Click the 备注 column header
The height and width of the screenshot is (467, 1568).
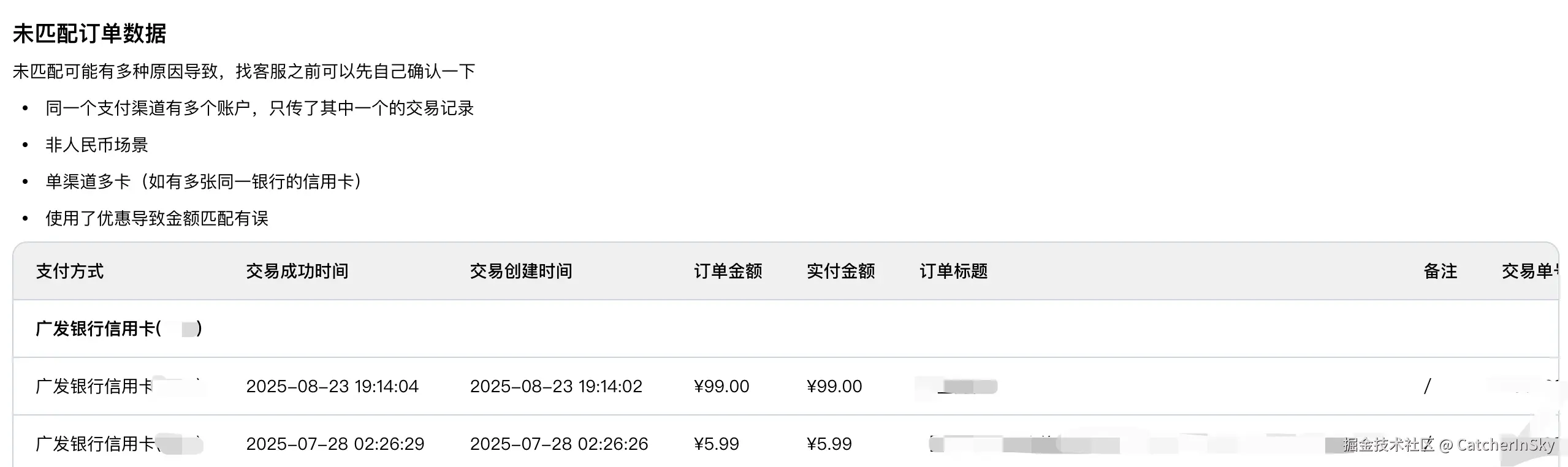pyautogui.click(x=1440, y=271)
